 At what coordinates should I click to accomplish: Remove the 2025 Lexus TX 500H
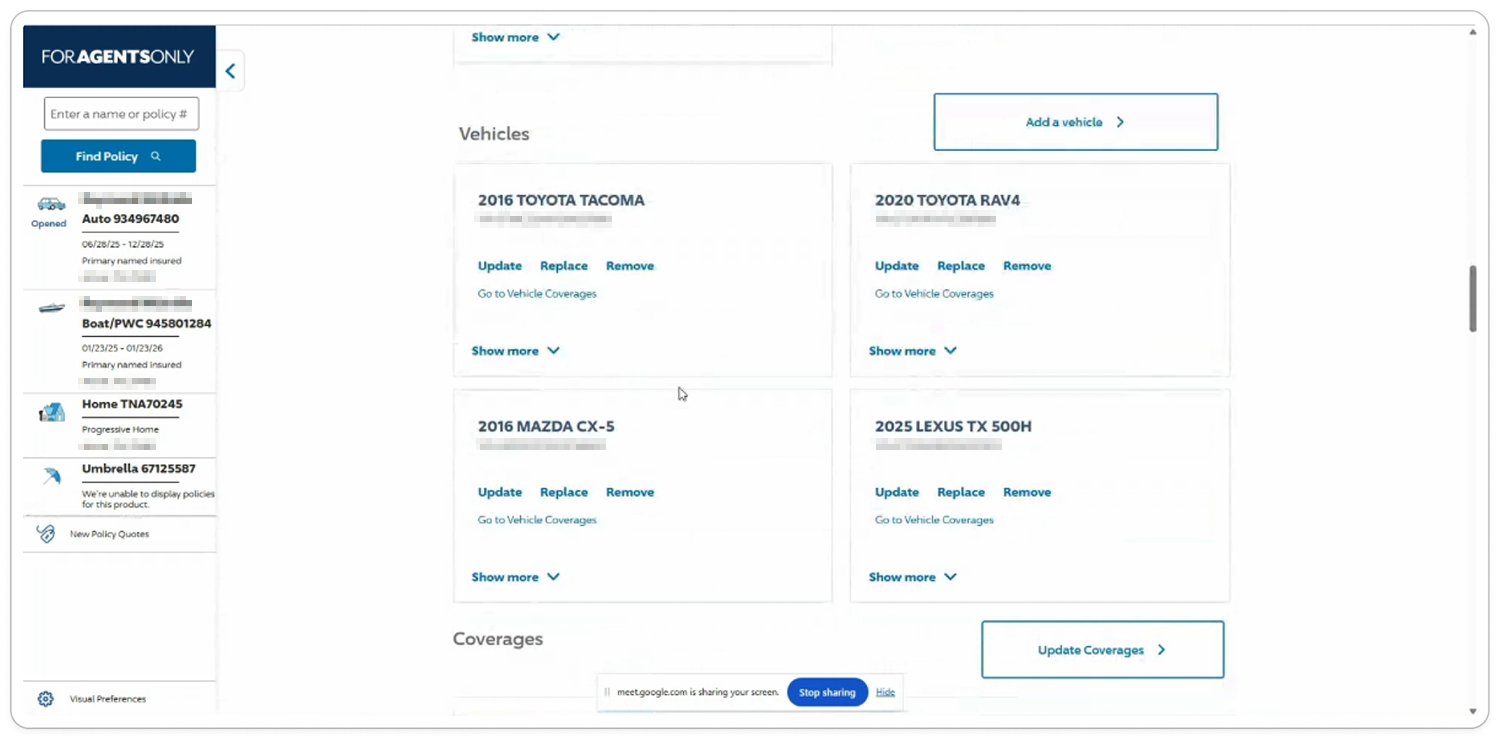pyautogui.click(x=1027, y=492)
